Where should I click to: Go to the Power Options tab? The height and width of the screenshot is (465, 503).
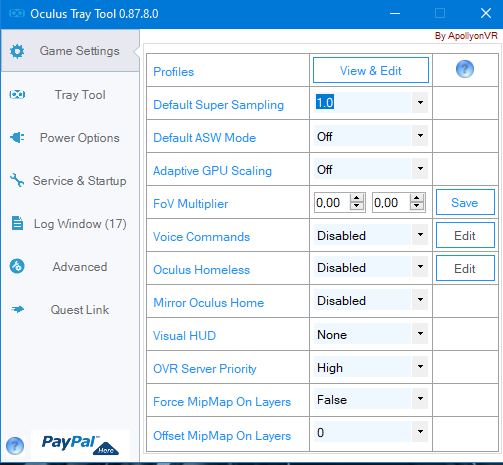pos(70,138)
